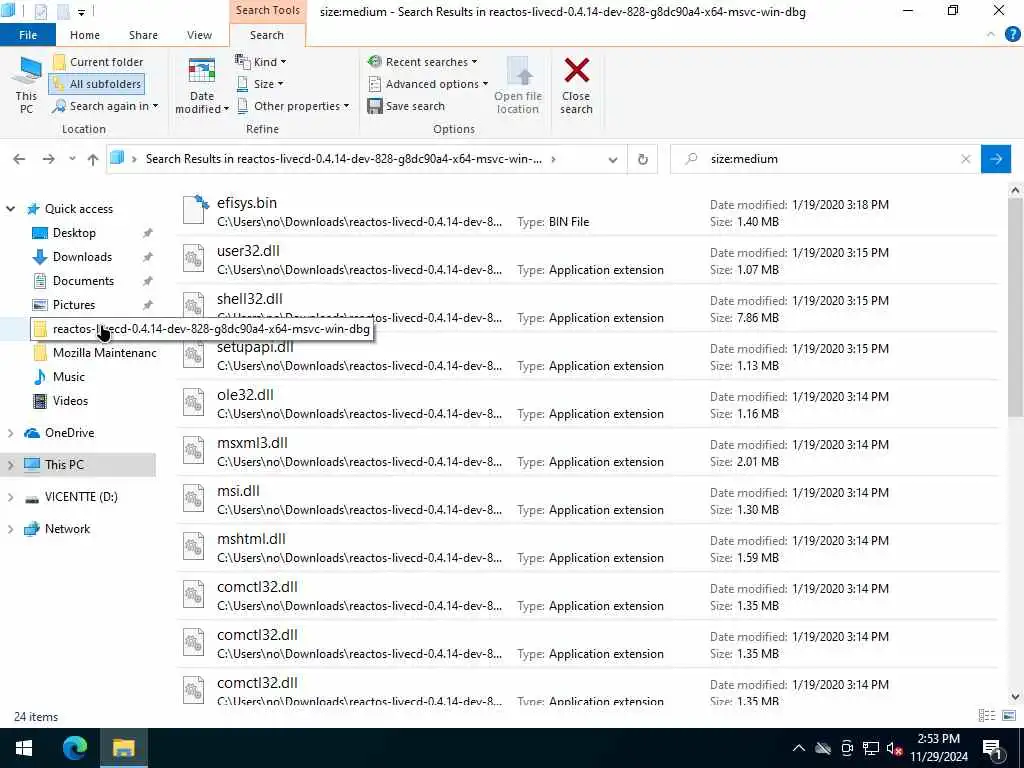Switch to the Home ribbon tab
1024x768 pixels.
(85, 35)
